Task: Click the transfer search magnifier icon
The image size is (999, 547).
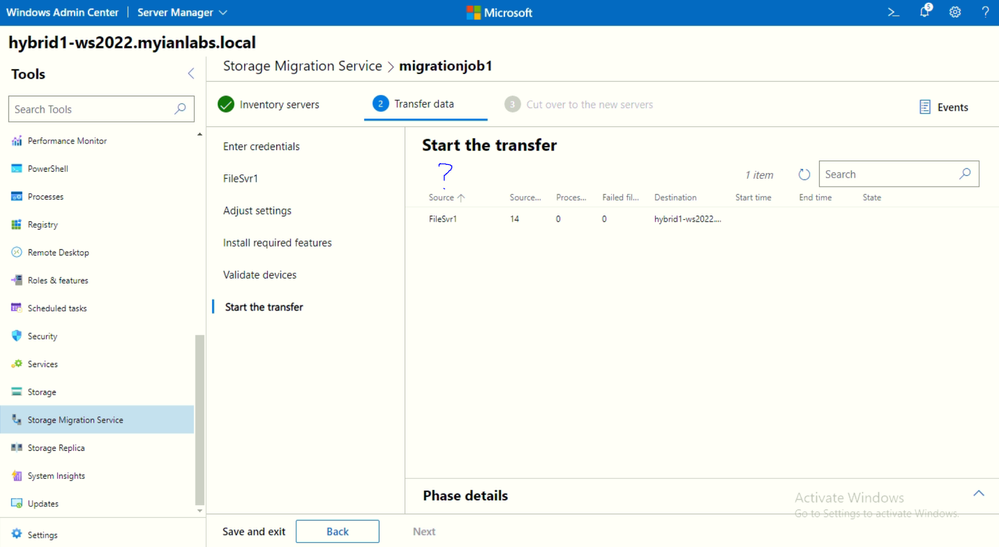Action: point(965,174)
